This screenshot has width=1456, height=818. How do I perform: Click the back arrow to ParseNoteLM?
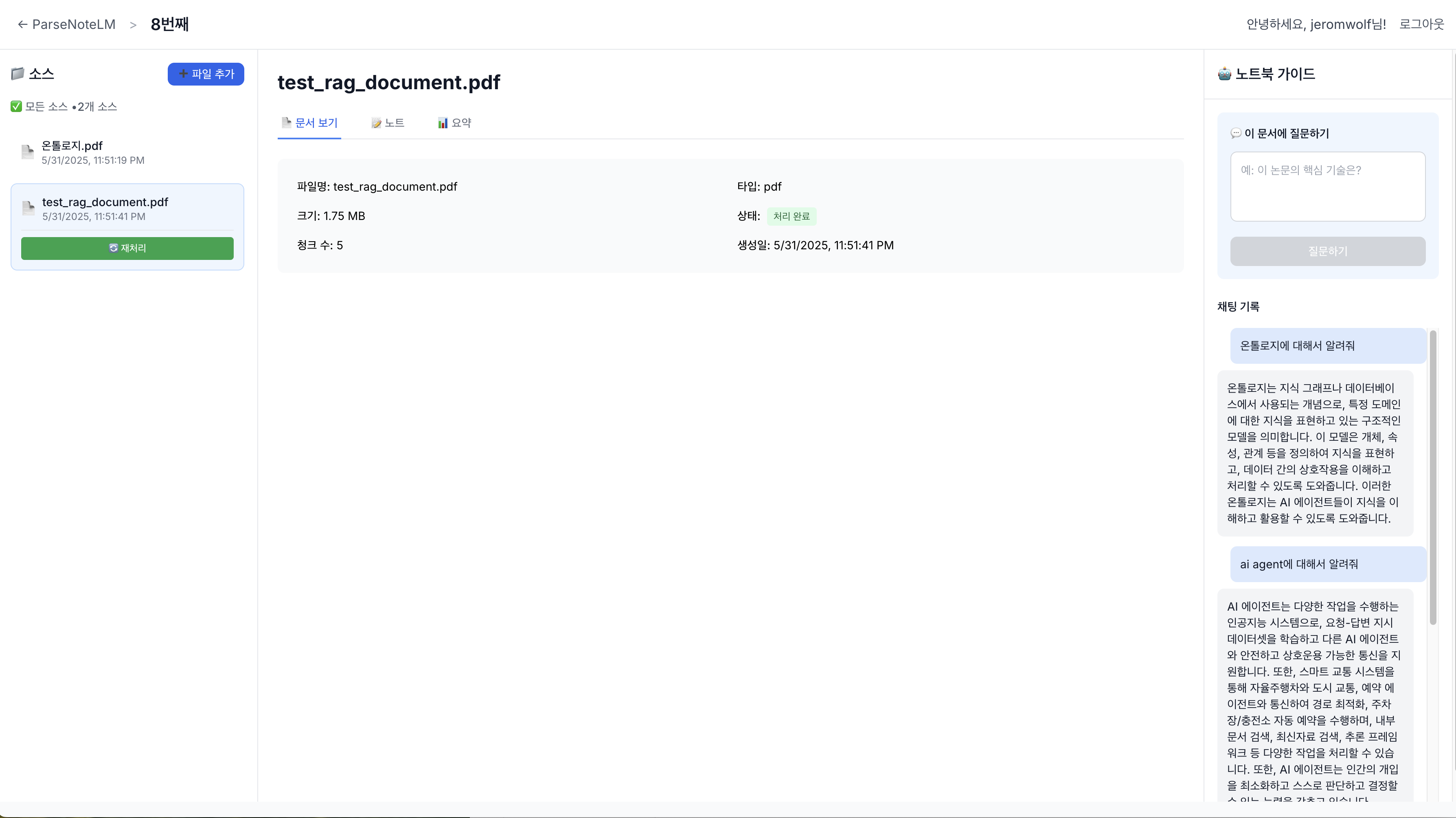[23, 24]
